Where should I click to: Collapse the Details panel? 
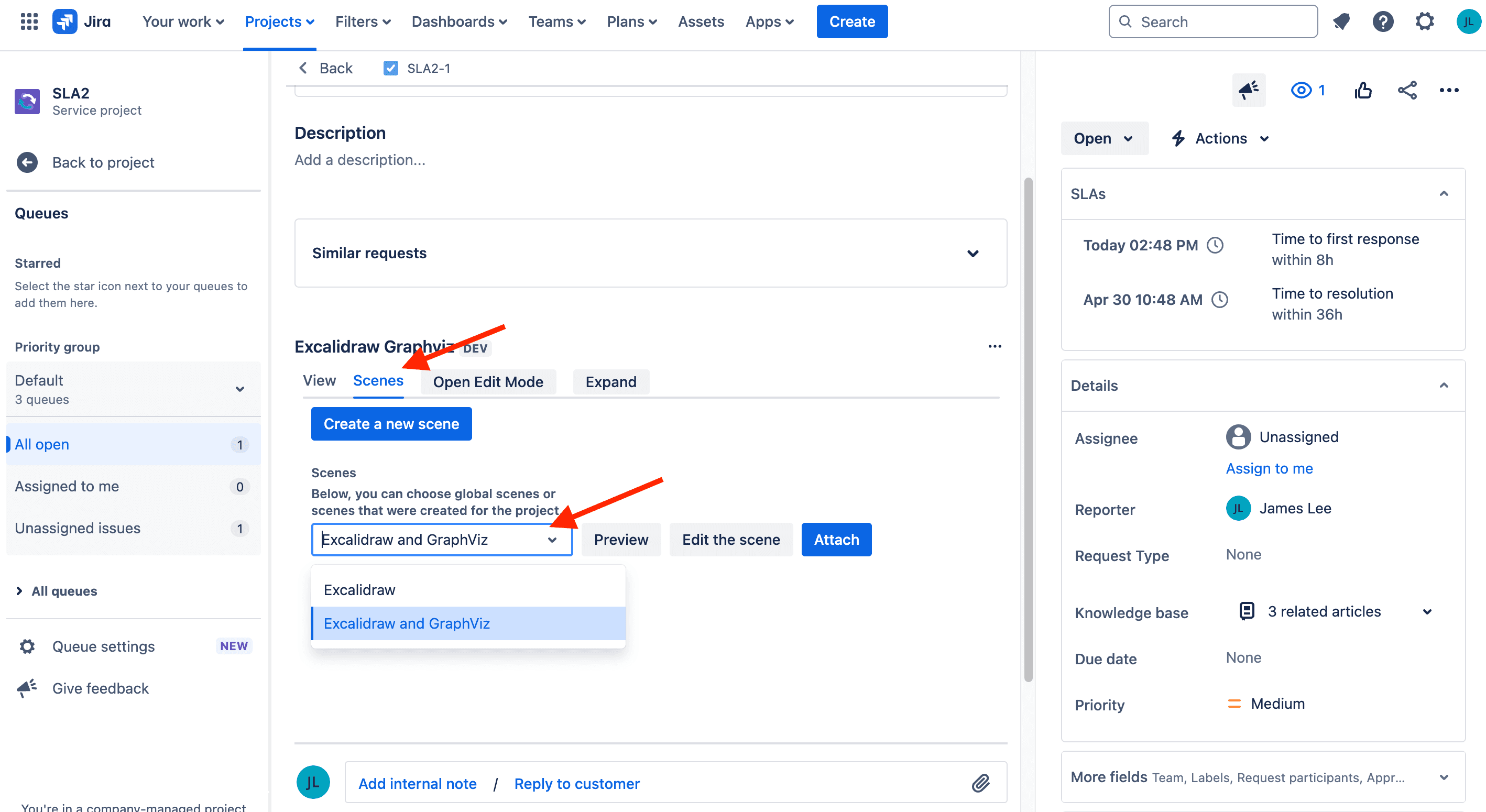pyautogui.click(x=1444, y=386)
